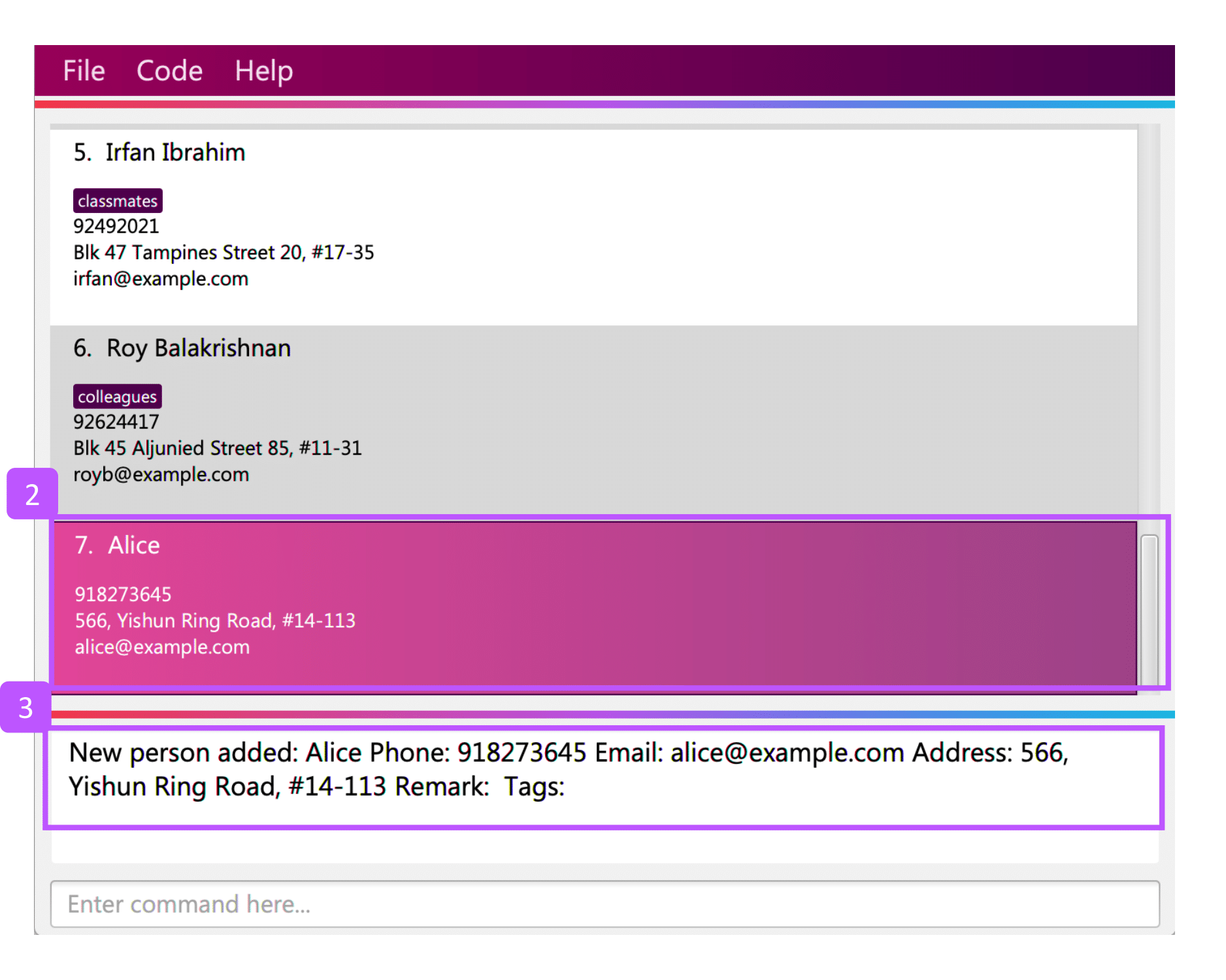Click the New person added result message
Image resolution: width=1226 pixels, height=980 pixels.
point(569,770)
